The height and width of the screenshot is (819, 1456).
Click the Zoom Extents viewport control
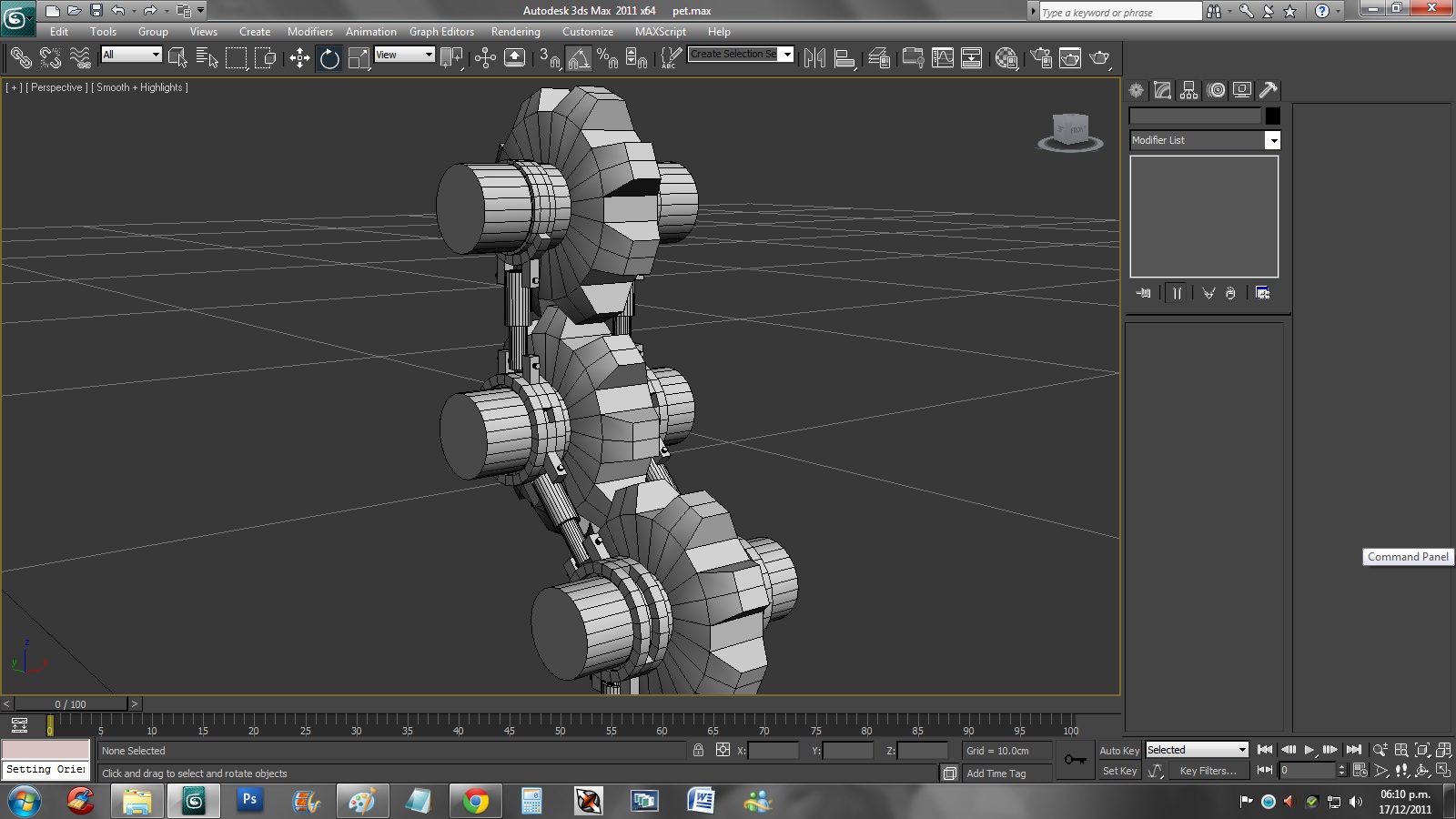(x=1422, y=750)
